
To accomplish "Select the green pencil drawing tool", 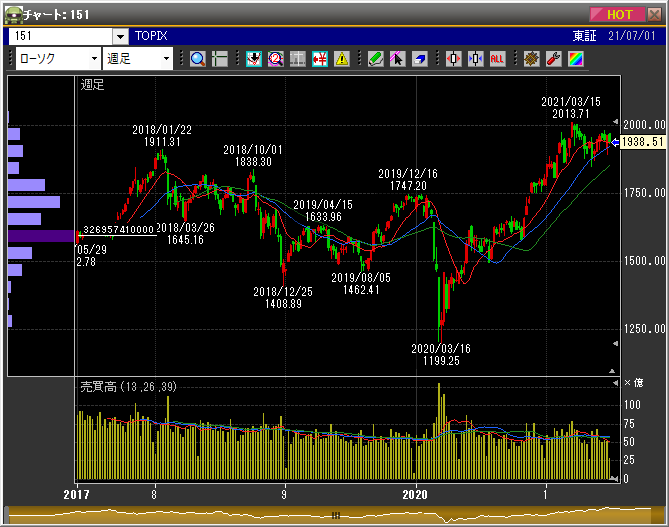I will (x=375, y=59).
